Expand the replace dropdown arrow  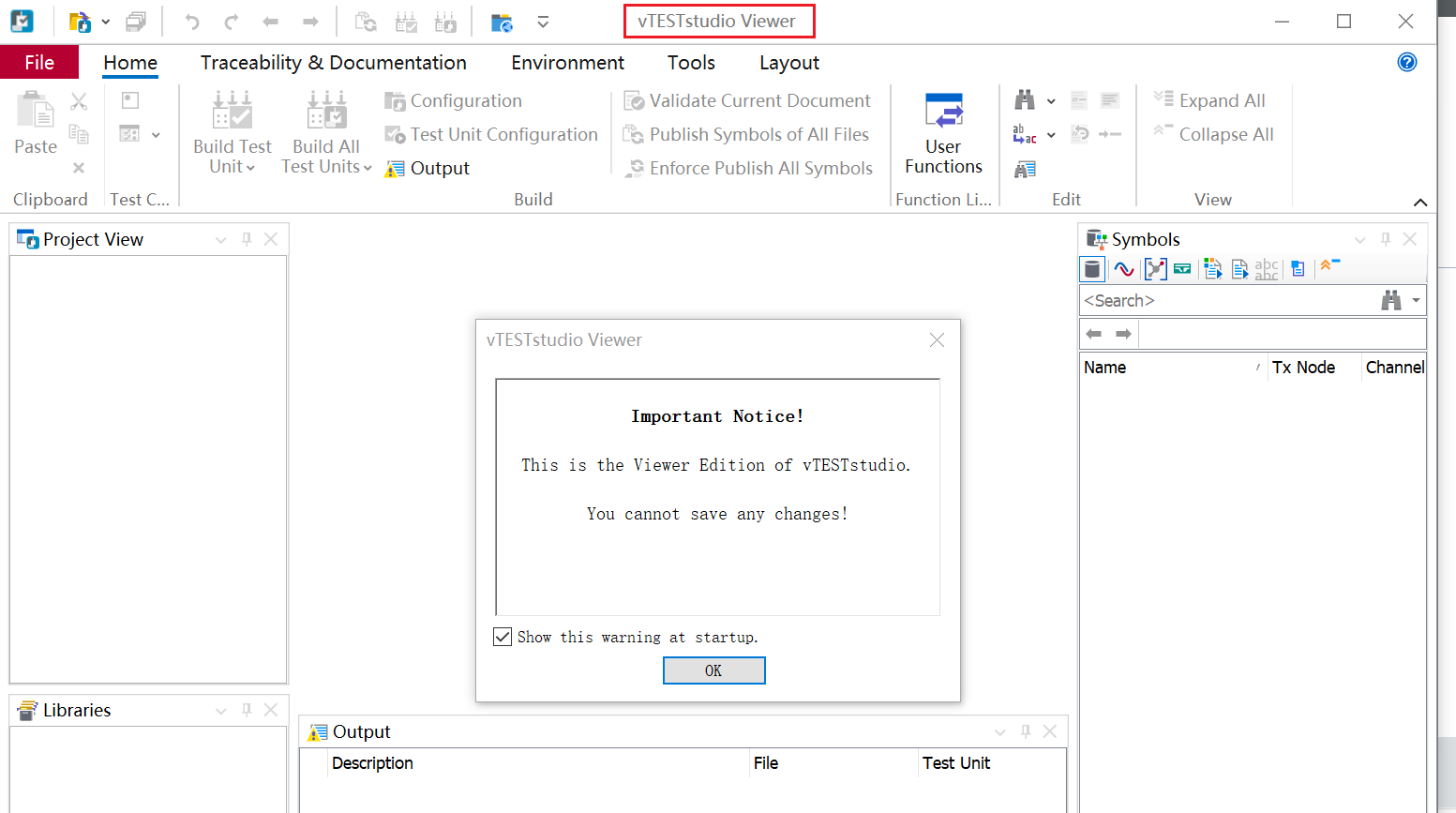coord(1051,135)
